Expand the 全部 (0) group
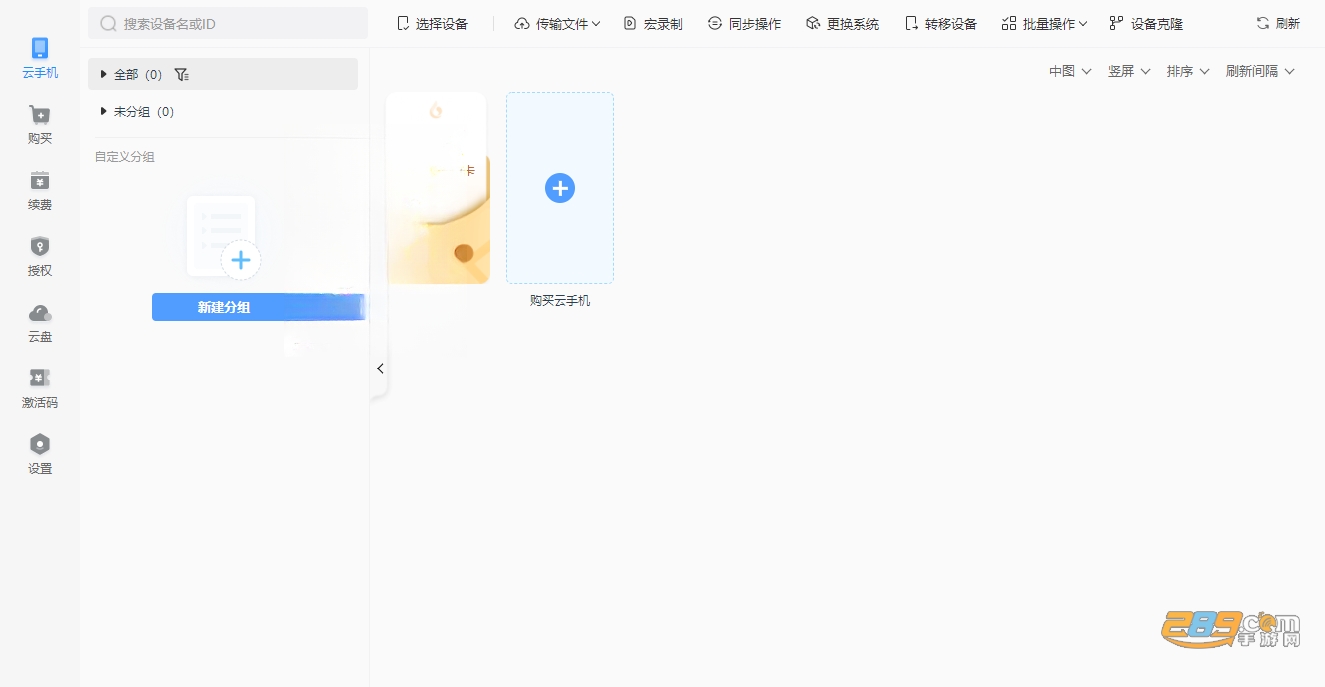The width and height of the screenshot is (1325, 687). [x=103, y=74]
